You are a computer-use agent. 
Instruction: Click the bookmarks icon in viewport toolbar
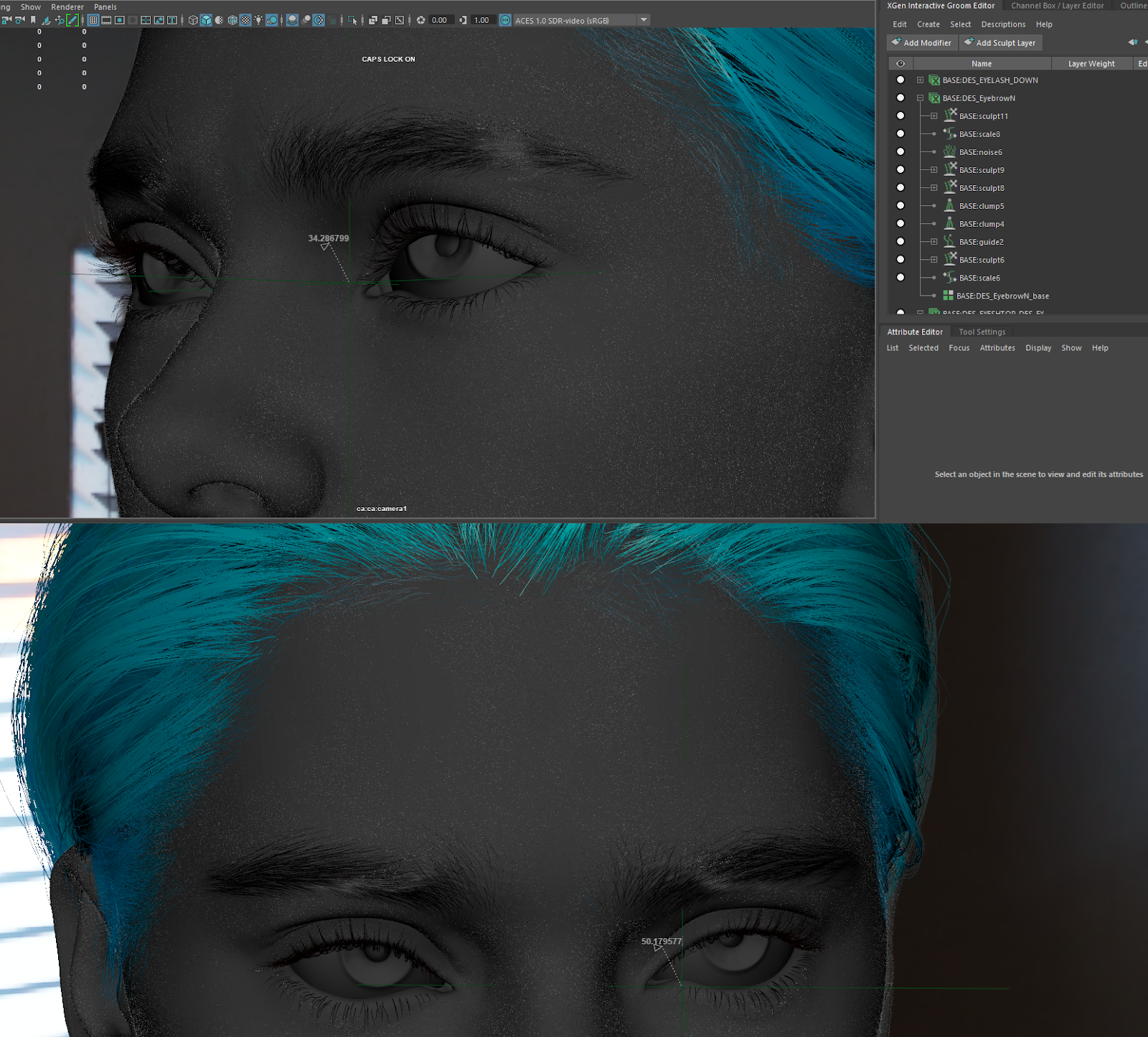coord(33,20)
